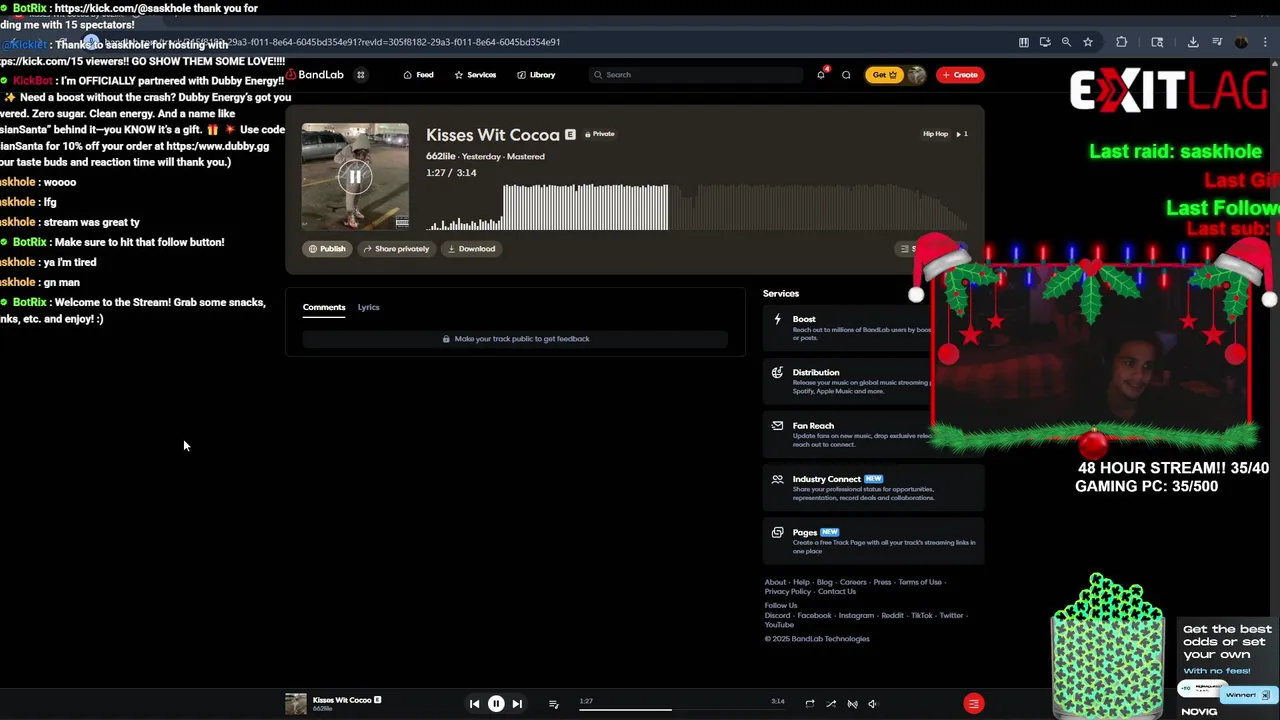
Task: Open the chat messages icon in header
Action: click(x=846, y=75)
